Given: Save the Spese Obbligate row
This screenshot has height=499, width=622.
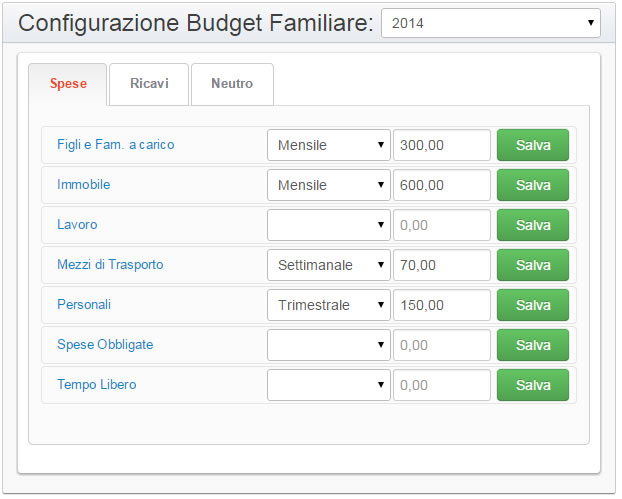Looking at the screenshot, I should point(533,345).
